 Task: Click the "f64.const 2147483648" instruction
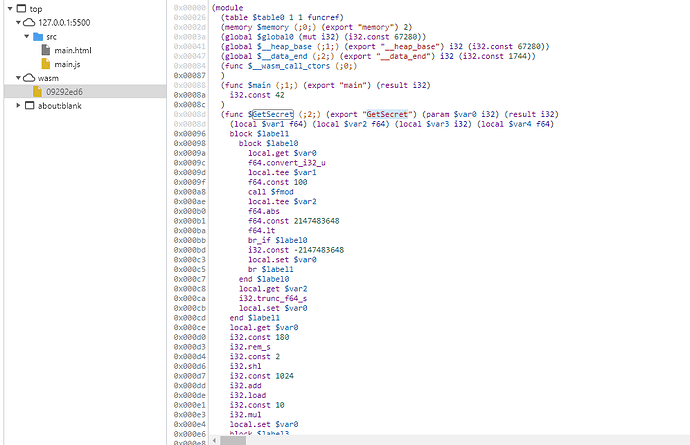(x=294, y=221)
